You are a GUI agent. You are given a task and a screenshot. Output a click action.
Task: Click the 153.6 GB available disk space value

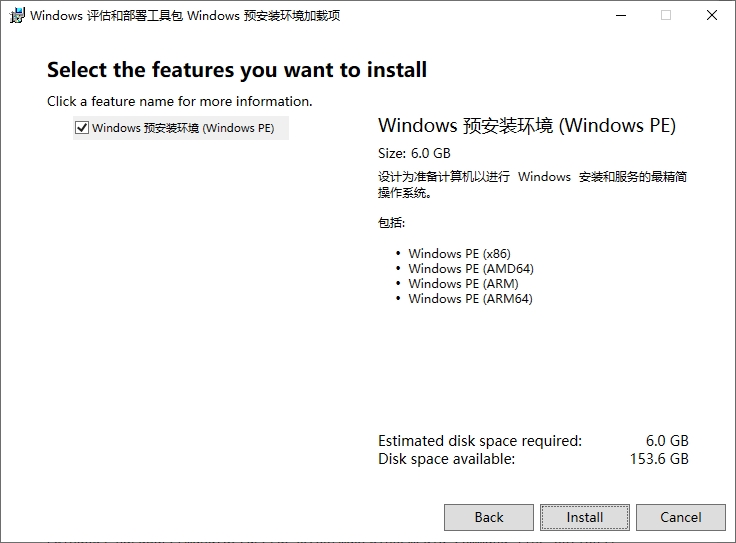[659, 459]
